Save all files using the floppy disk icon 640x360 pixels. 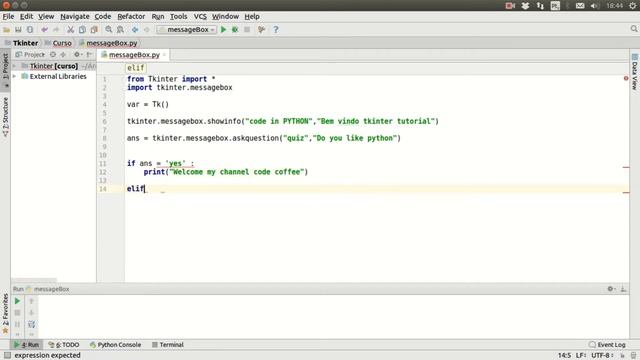[x=18, y=30]
